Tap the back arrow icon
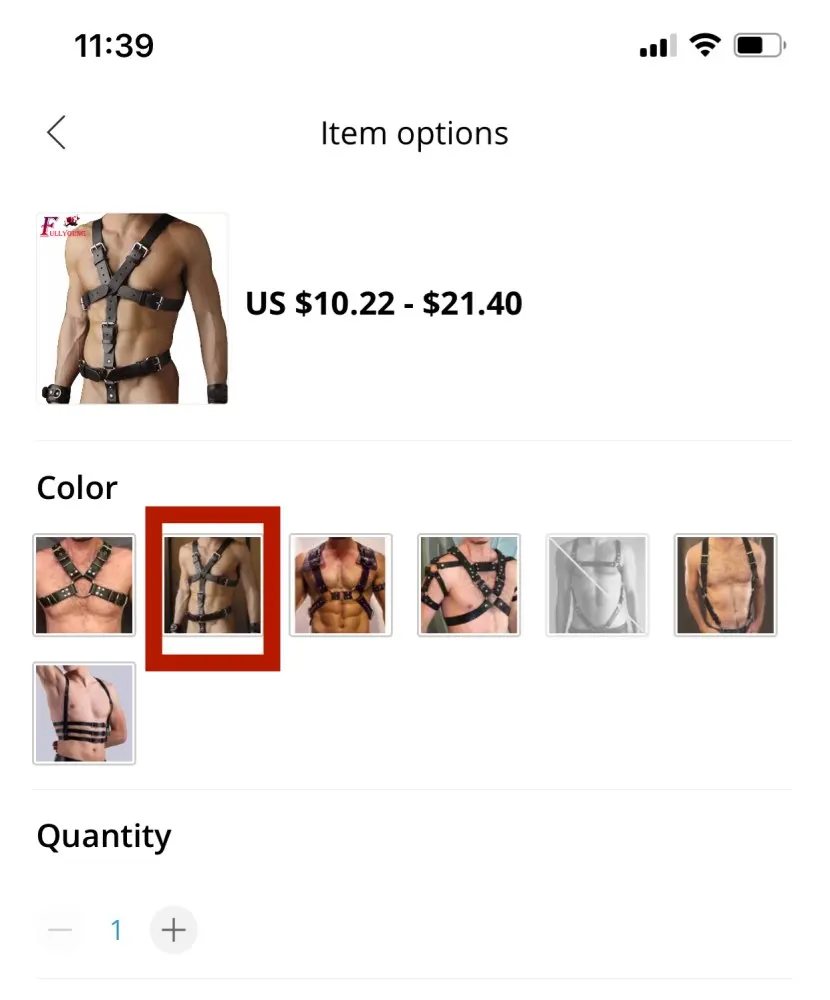 pyautogui.click(x=56, y=133)
